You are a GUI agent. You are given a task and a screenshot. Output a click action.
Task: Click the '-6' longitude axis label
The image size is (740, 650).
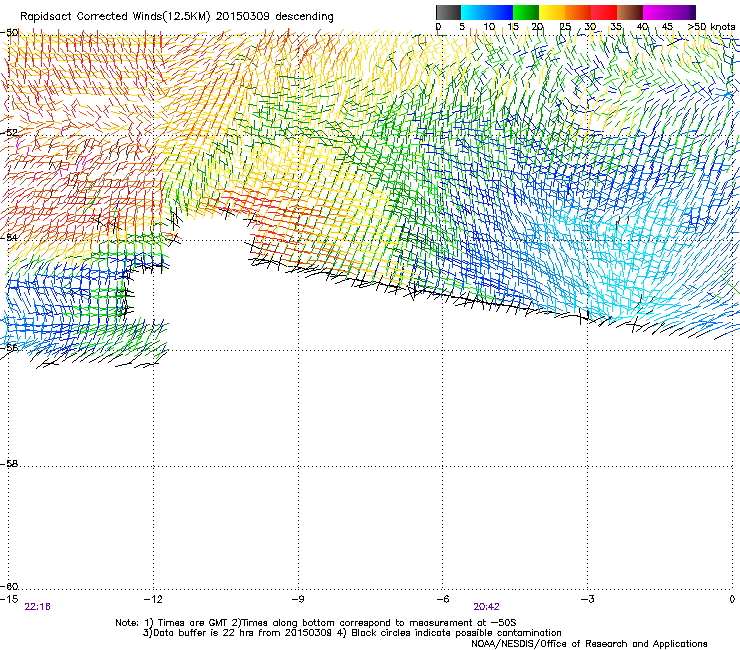(x=442, y=599)
